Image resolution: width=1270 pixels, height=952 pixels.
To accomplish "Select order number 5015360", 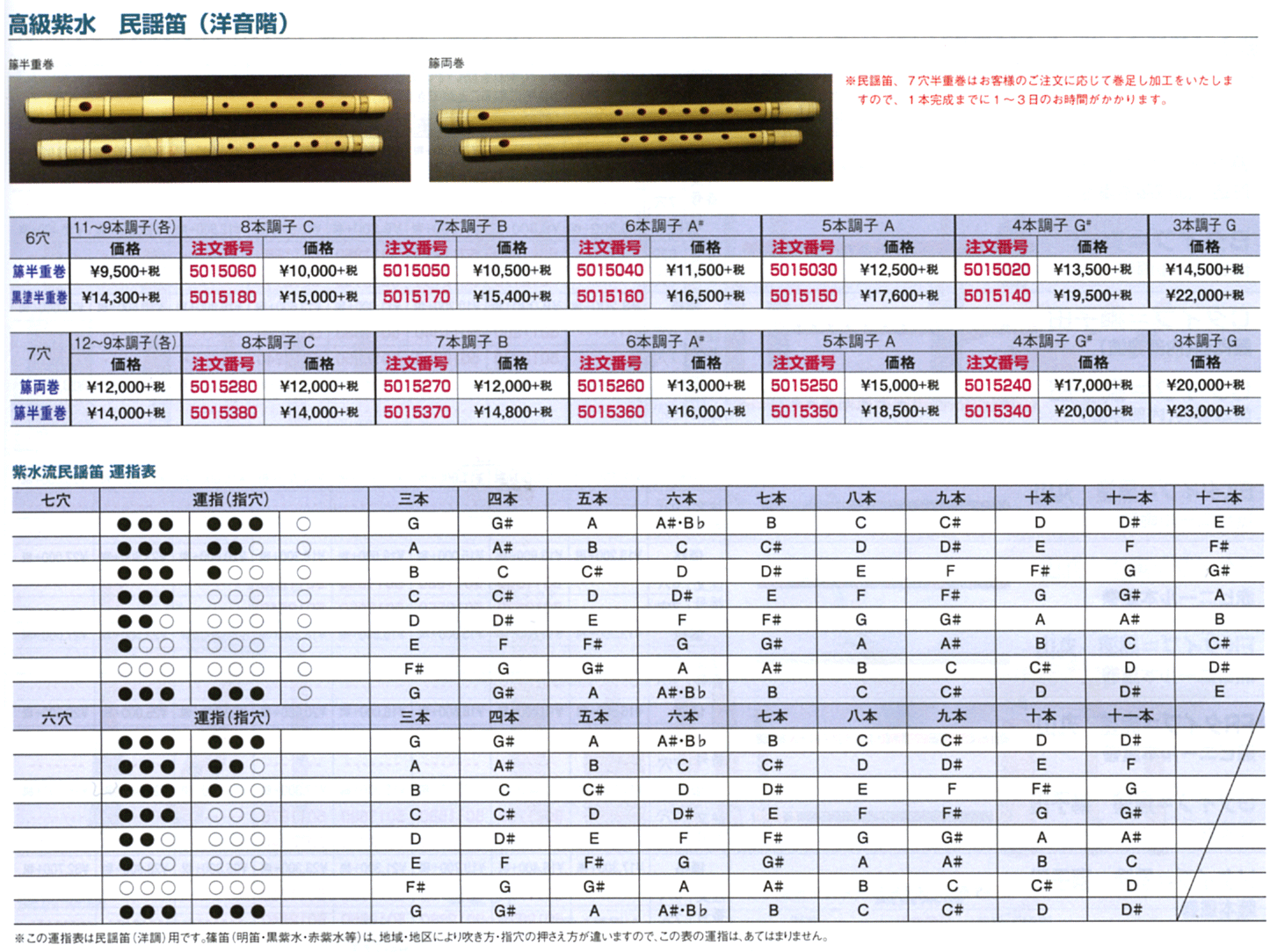I will [x=611, y=411].
